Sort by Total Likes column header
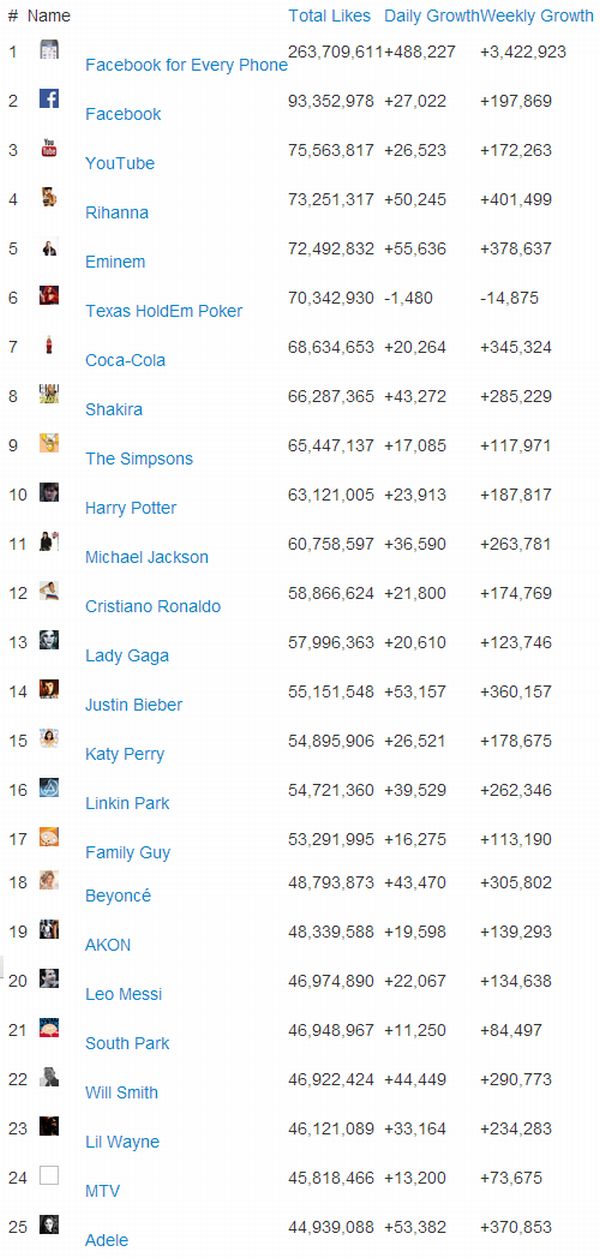Image resolution: width=600 pixels, height=1258 pixels. pyautogui.click(x=329, y=16)
